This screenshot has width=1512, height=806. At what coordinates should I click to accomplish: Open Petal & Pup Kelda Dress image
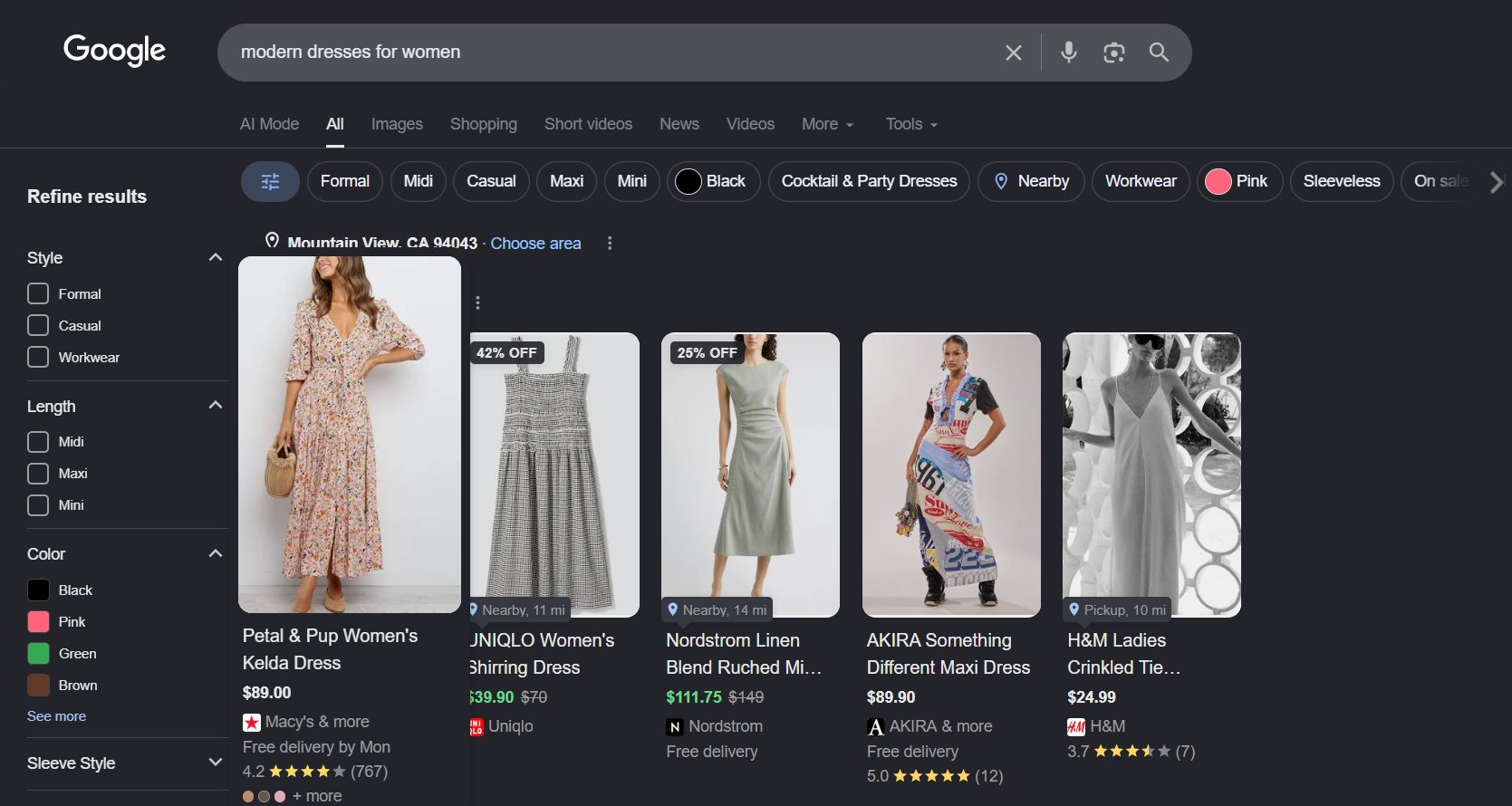(350, 435)
